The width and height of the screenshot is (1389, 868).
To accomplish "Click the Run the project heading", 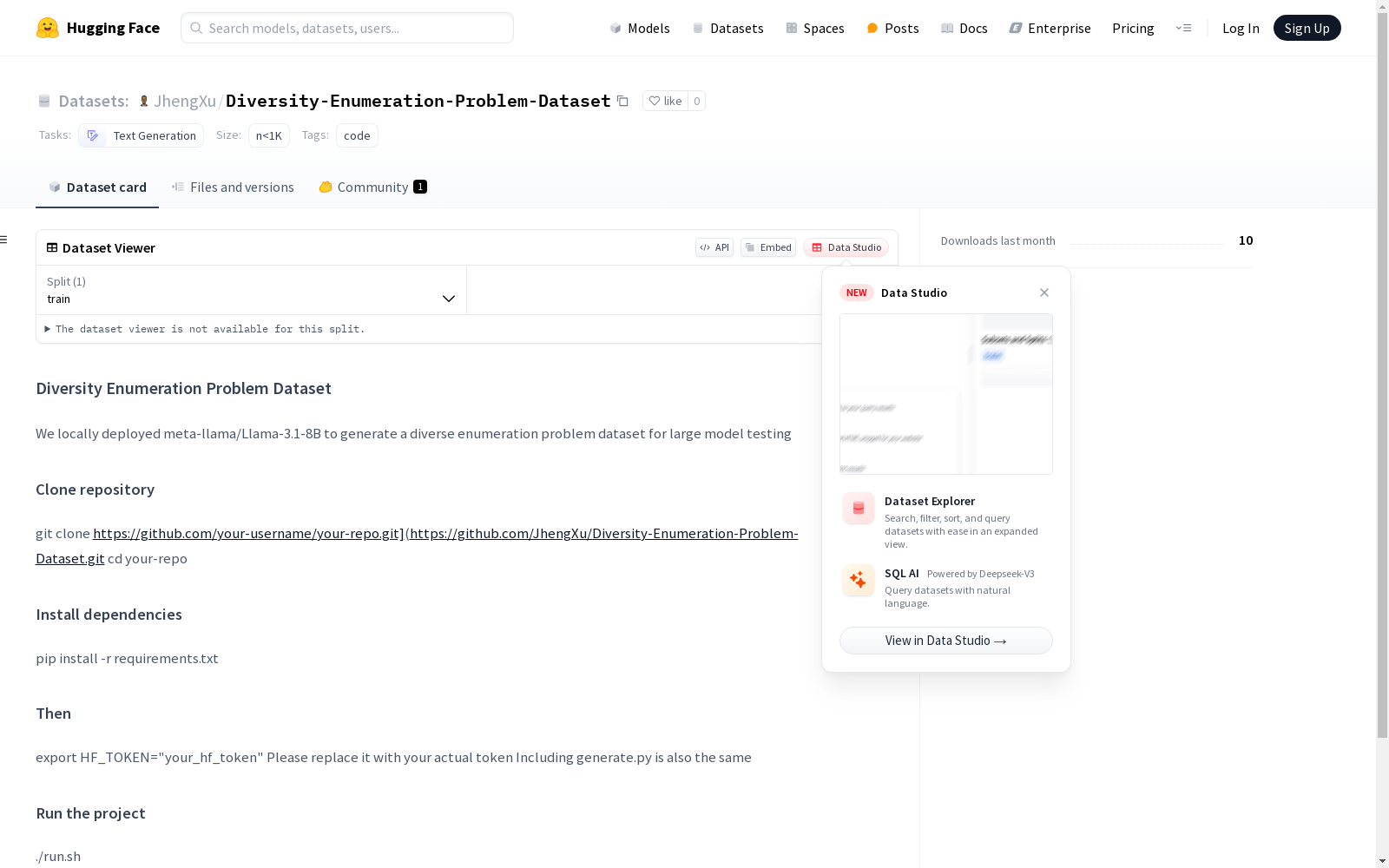I will click(x=90, y=813).
